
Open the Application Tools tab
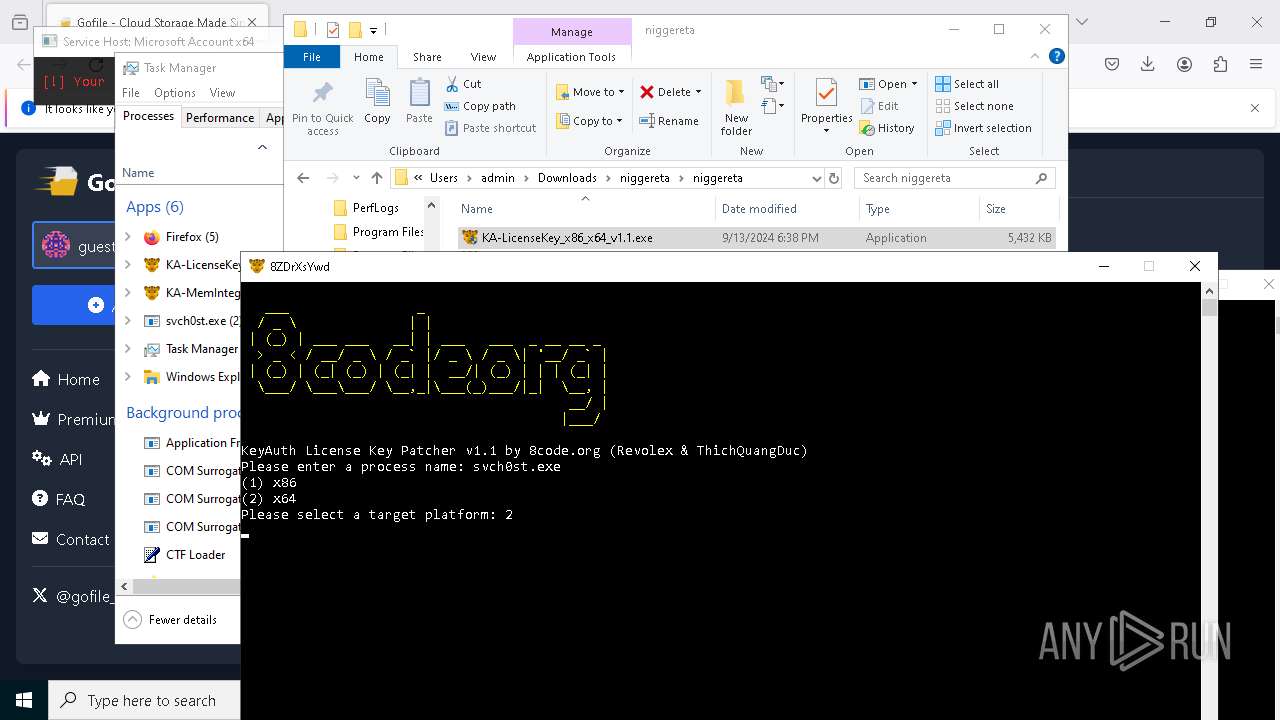pyautogui.click(x=571, y=57)
